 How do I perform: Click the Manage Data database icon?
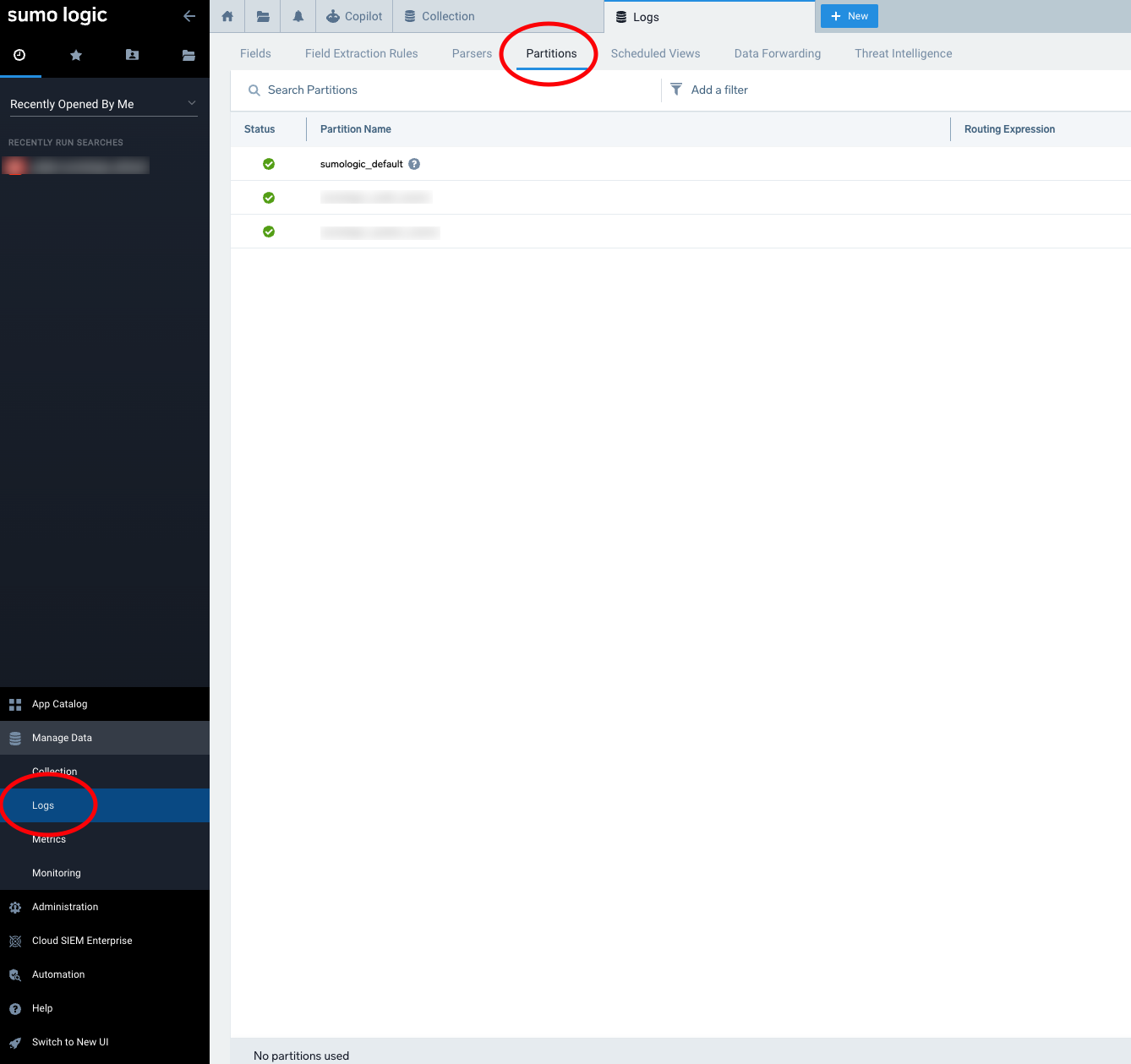15,738
